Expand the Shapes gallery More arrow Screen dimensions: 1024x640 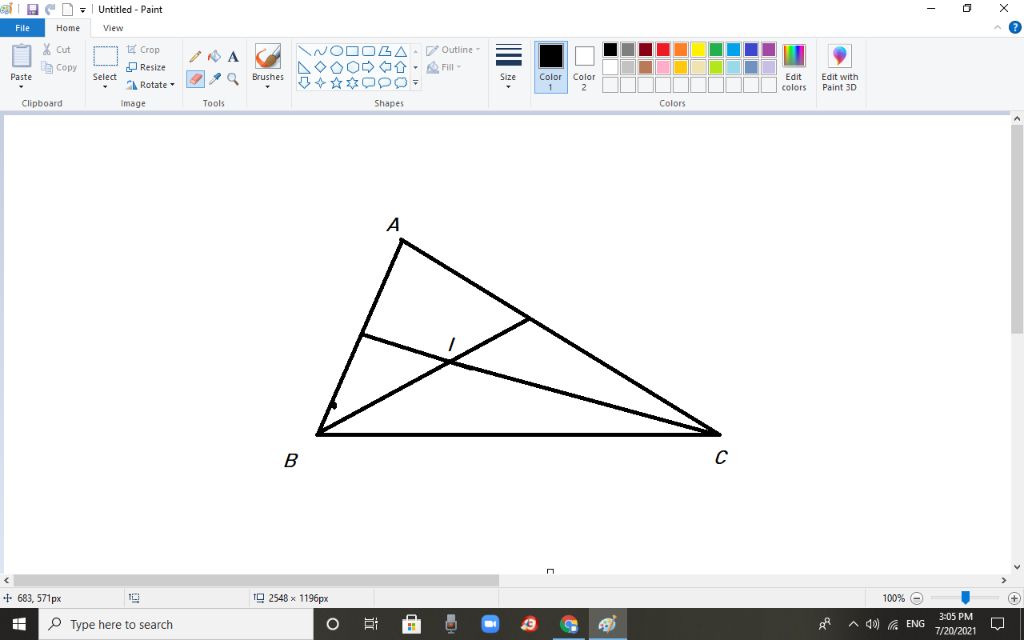(415, 83)
